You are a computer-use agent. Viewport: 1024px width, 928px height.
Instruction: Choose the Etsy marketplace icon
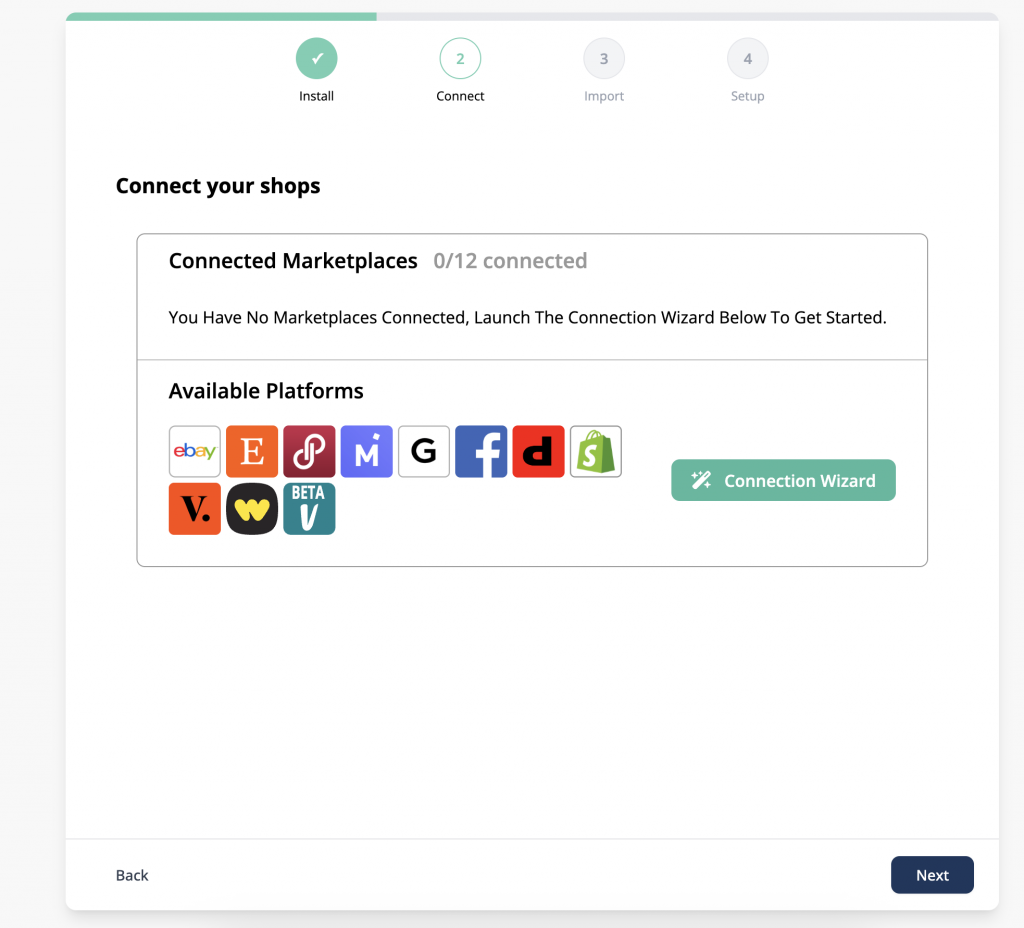click(252, 452)
